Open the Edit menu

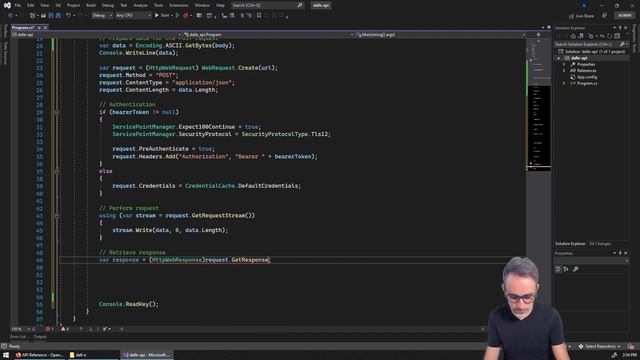(x=31, y=5)
